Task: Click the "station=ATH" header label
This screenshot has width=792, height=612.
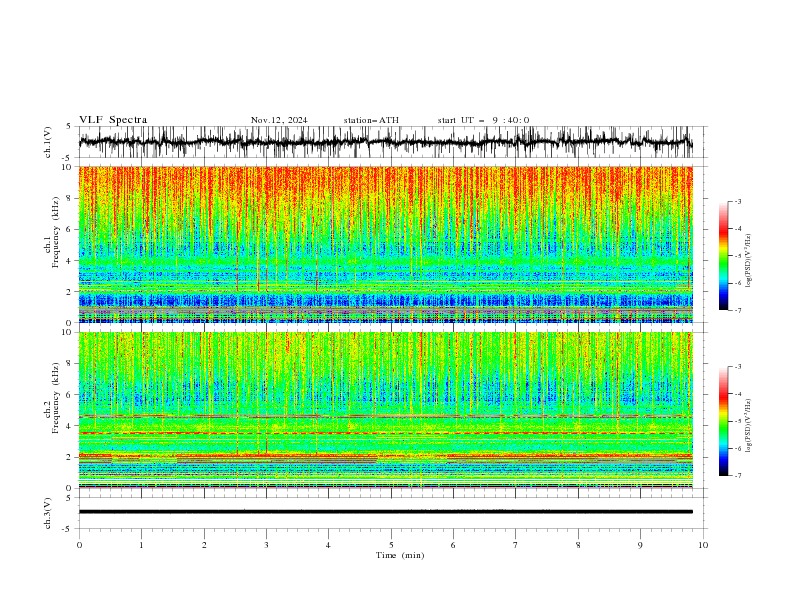Action: click(x=371, y=120)
